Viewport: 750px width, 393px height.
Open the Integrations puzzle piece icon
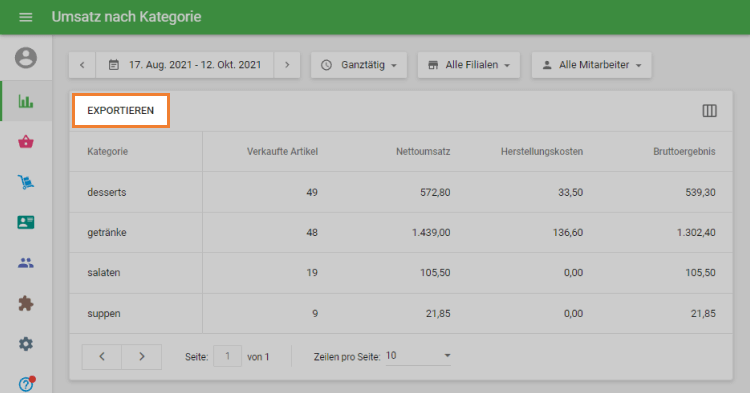pyautogui.click(x=26, y=303)
